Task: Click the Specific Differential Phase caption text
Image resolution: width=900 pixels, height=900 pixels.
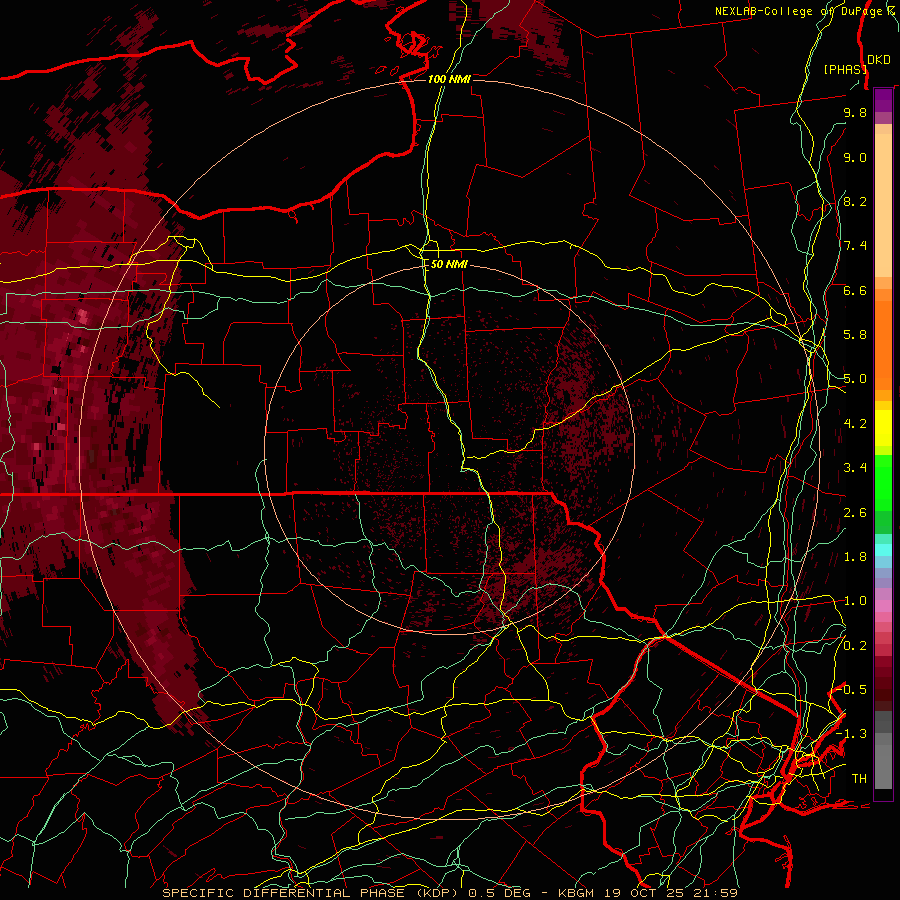Action: coord(313,893)
